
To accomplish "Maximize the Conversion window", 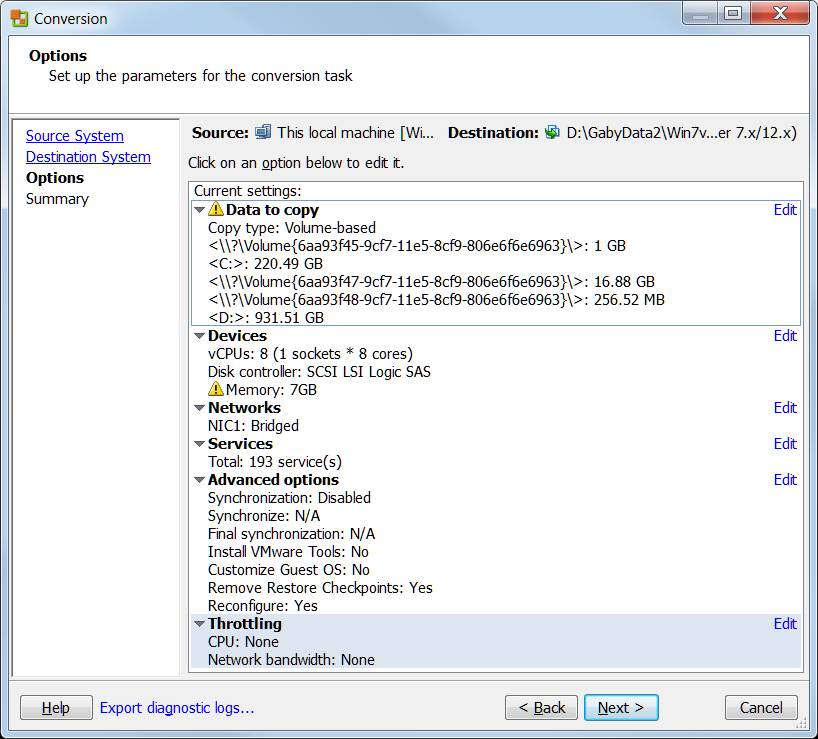I will pyautogui.click(x=733, y=14).
